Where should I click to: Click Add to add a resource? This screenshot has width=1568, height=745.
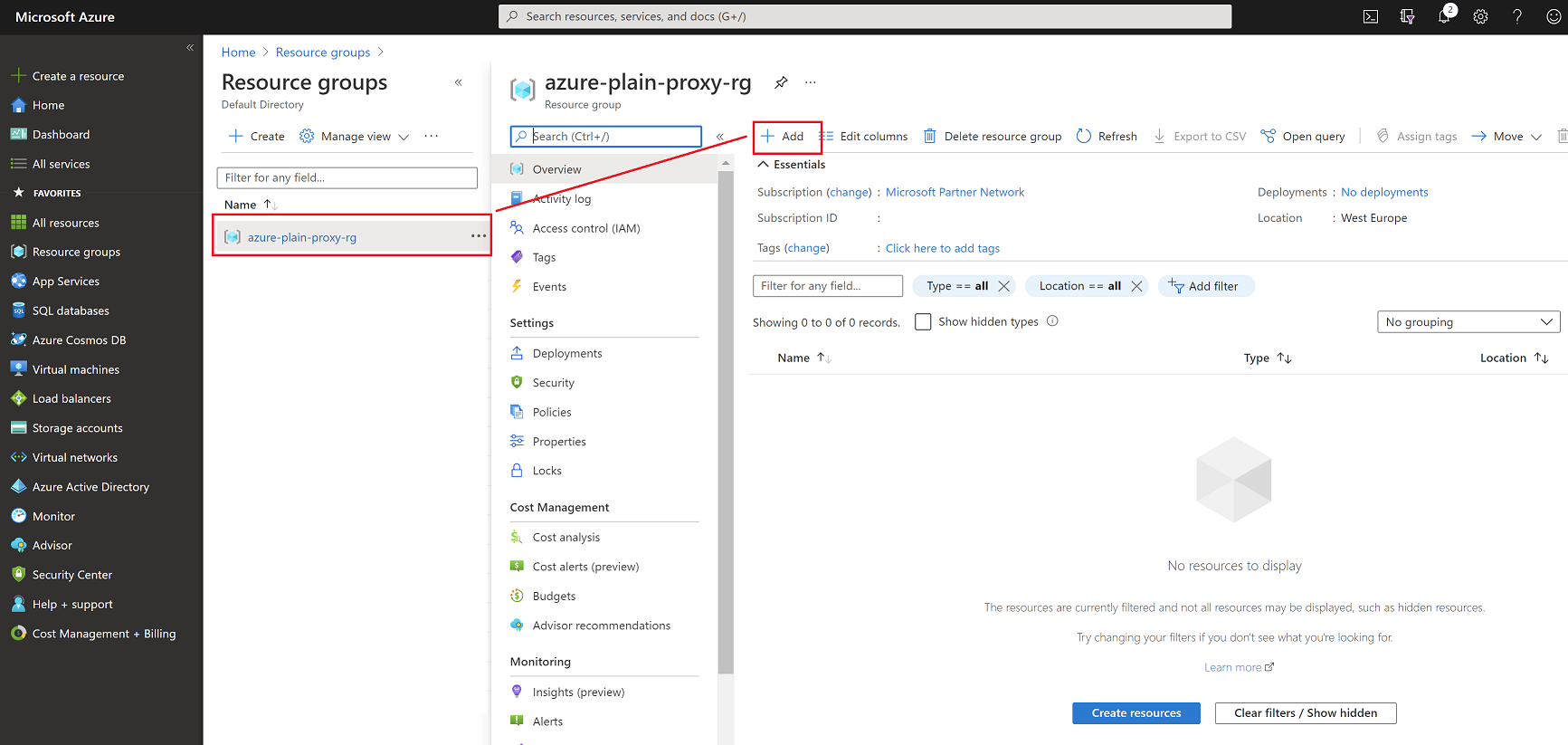783,136
